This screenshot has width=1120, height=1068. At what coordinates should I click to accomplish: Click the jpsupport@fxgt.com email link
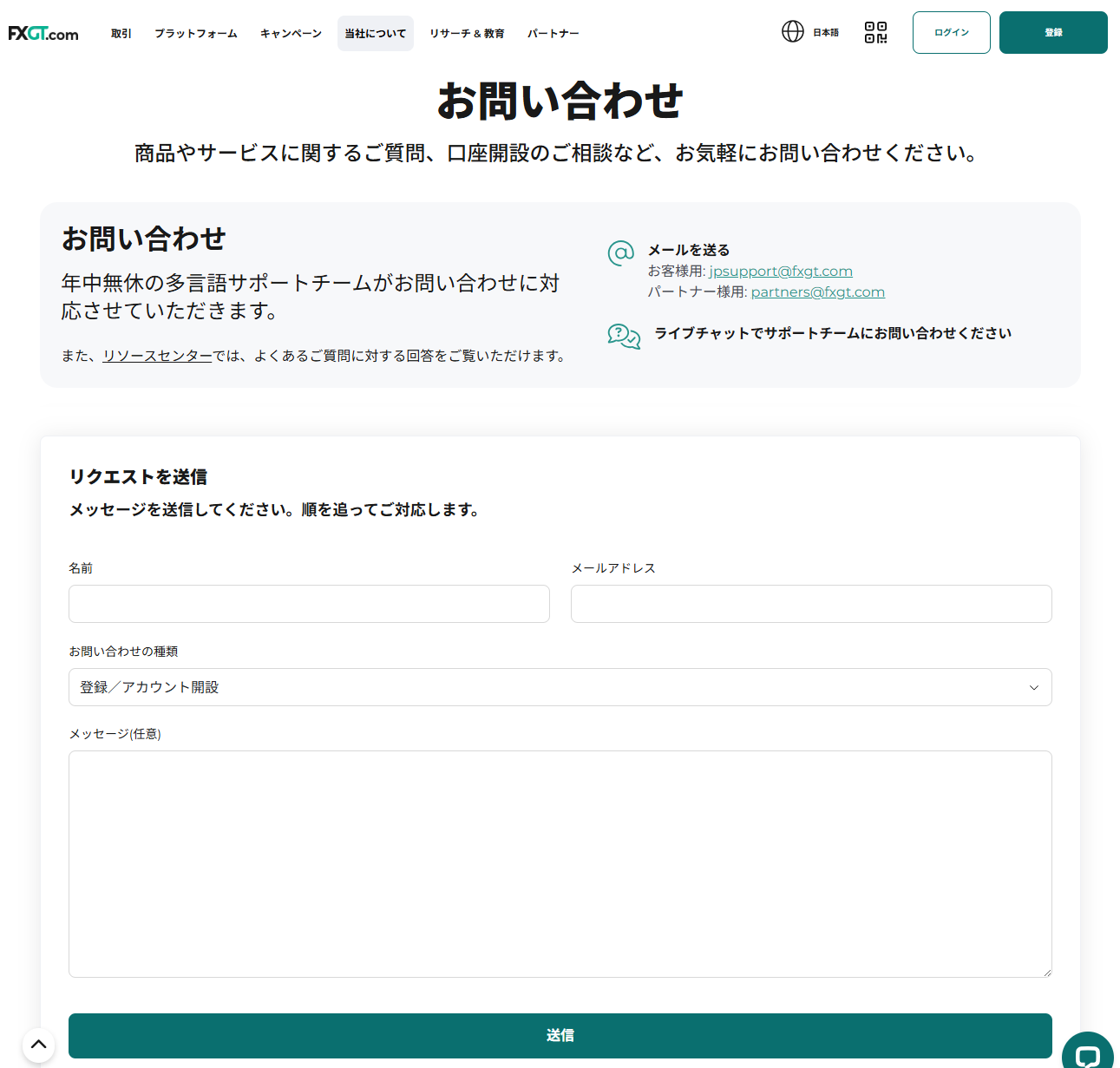pyautogui.click(x=781, y=272)
